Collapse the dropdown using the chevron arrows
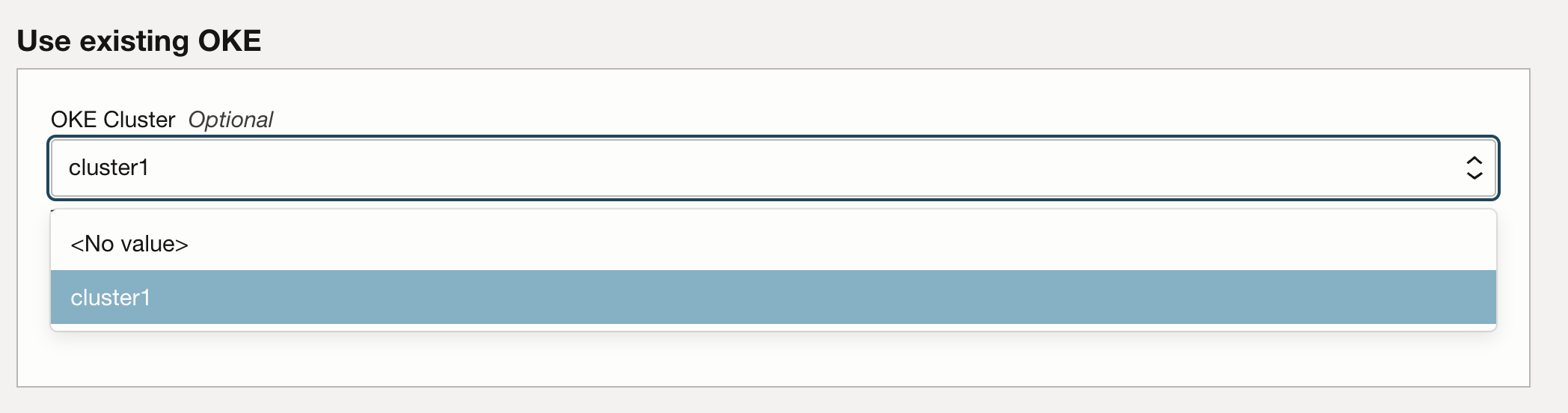1568x413 pixels. point(1474,168)
